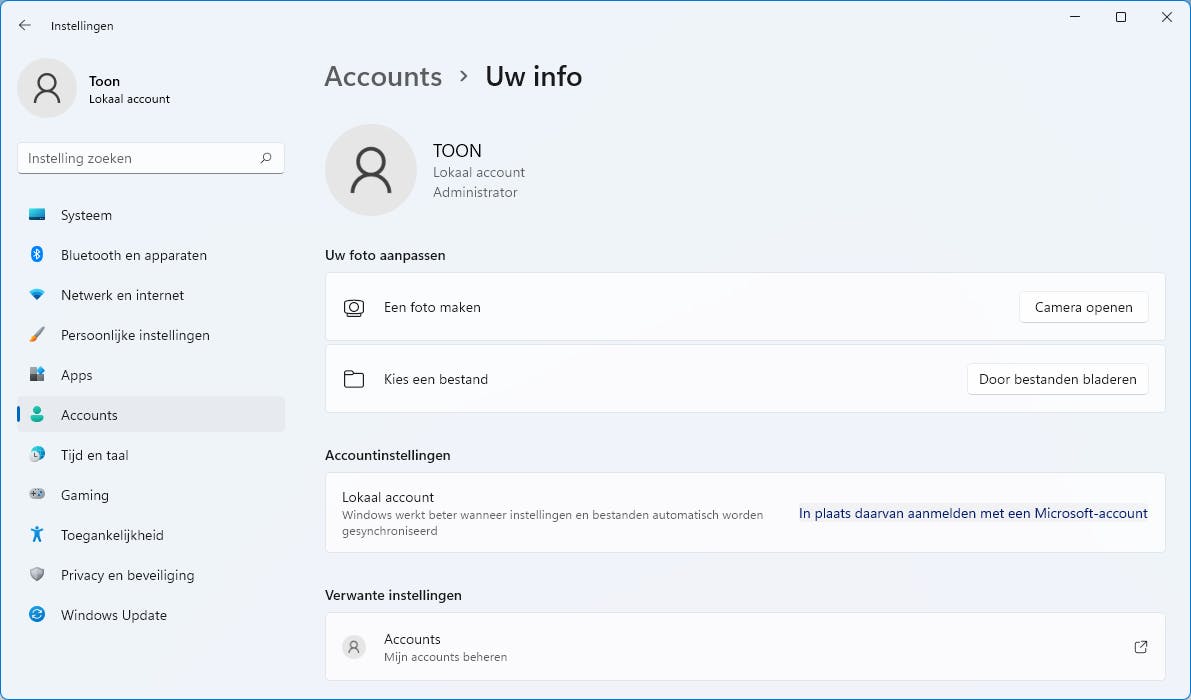The image size is (1191, 700).
Task: Open Toegankelijkheid settings
Action: [x=111, y=535]
